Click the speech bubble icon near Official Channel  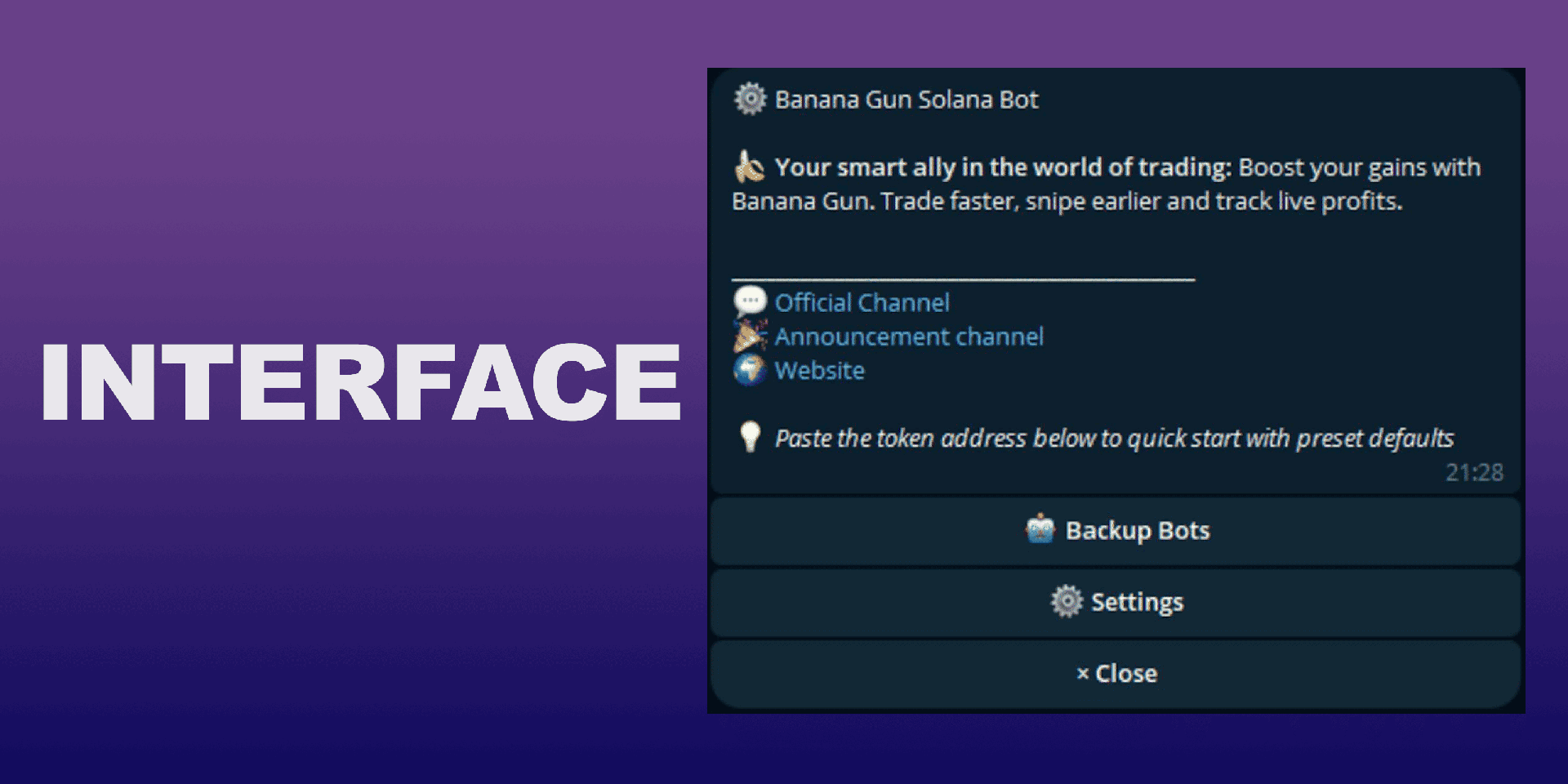tap(749, 302)
